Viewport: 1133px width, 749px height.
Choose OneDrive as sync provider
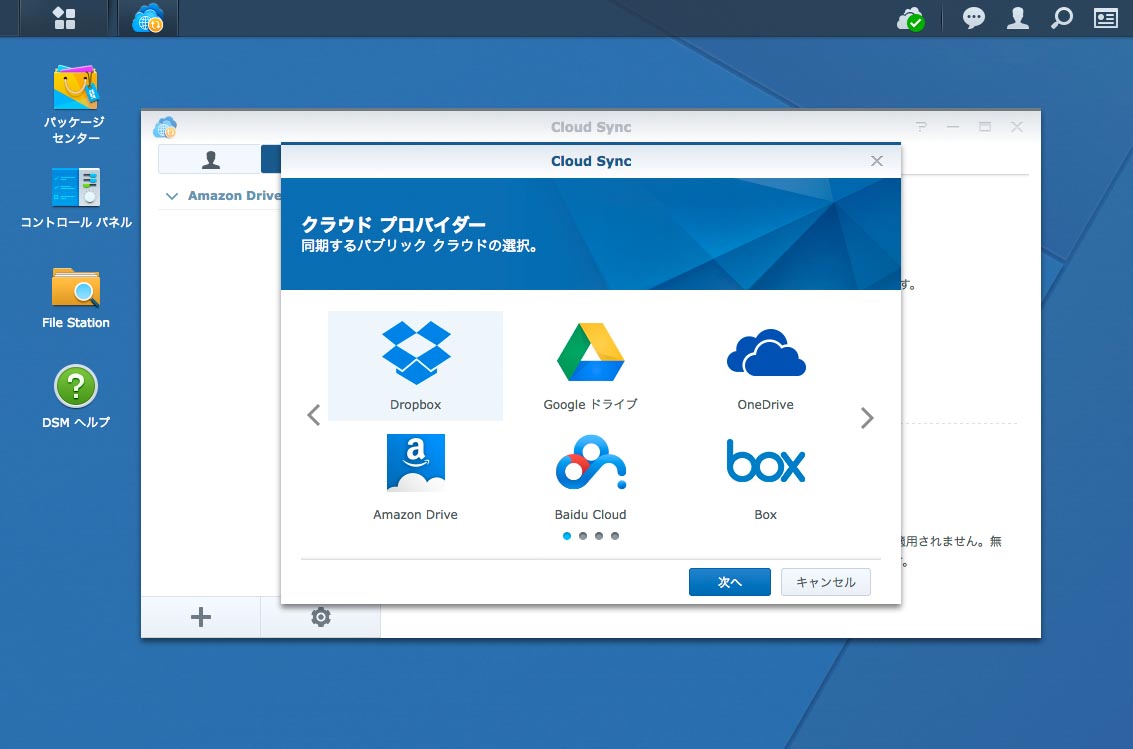point(765,365)
